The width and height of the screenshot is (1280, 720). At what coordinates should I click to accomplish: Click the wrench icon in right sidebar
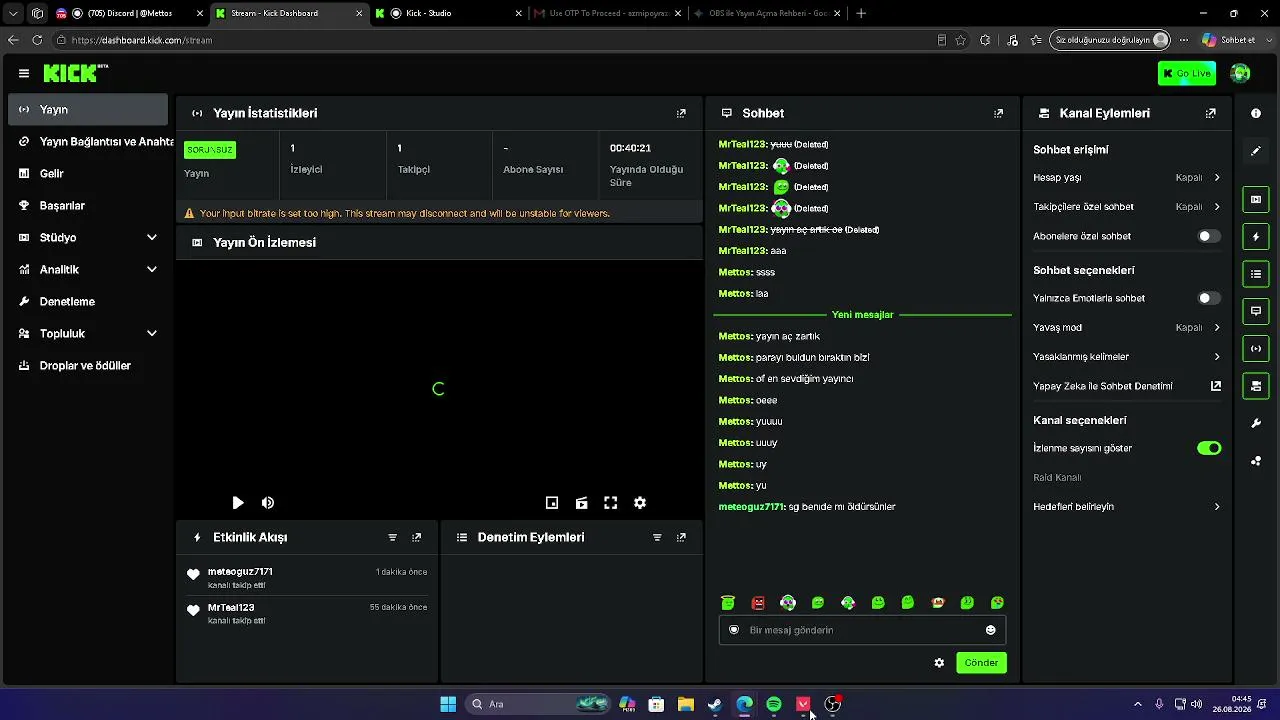[x=1256, y=423]
